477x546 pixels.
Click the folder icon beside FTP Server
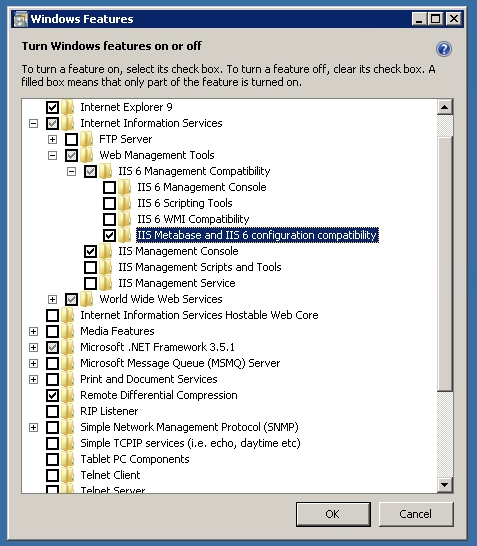click(87, 139)
